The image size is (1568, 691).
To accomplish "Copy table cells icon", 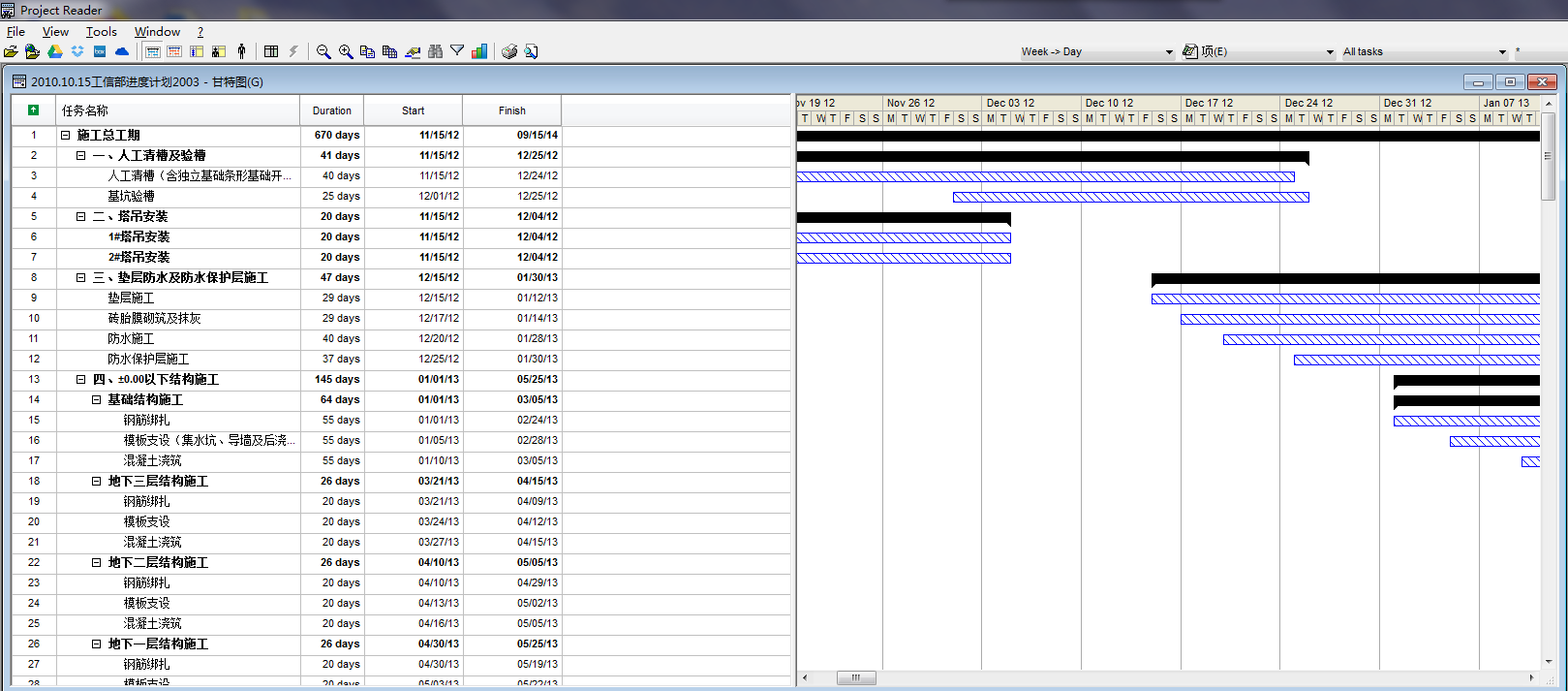I will tap(389, 51).
